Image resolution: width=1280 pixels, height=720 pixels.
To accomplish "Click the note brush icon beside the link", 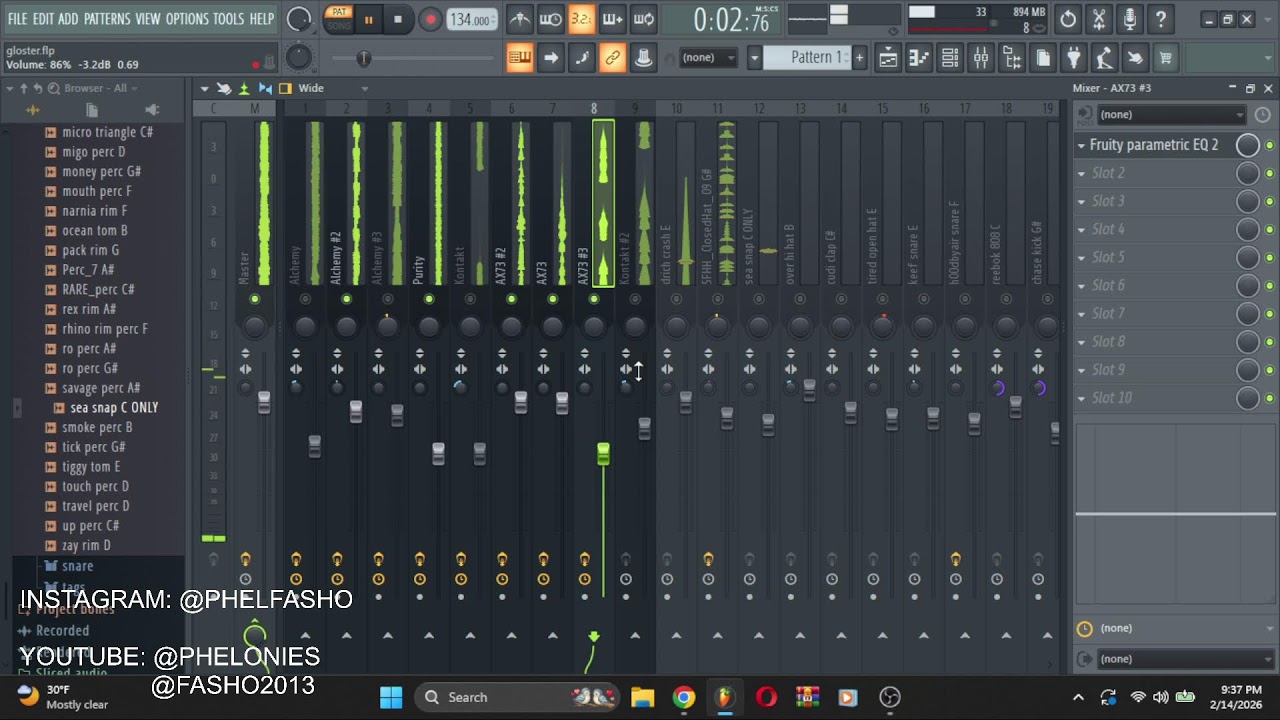I will pos(582,58).
